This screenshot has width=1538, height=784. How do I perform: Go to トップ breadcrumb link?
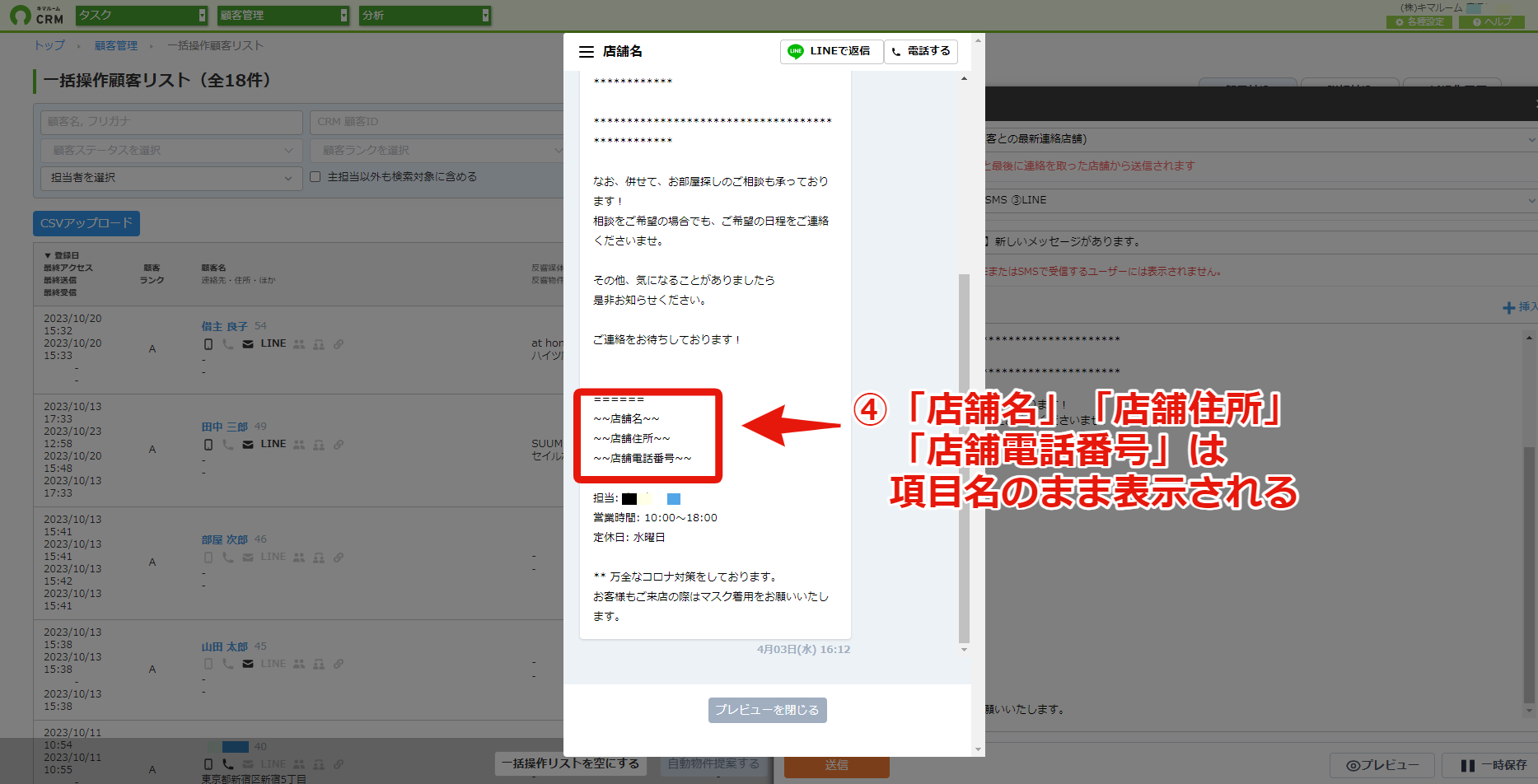click(49, 46)
